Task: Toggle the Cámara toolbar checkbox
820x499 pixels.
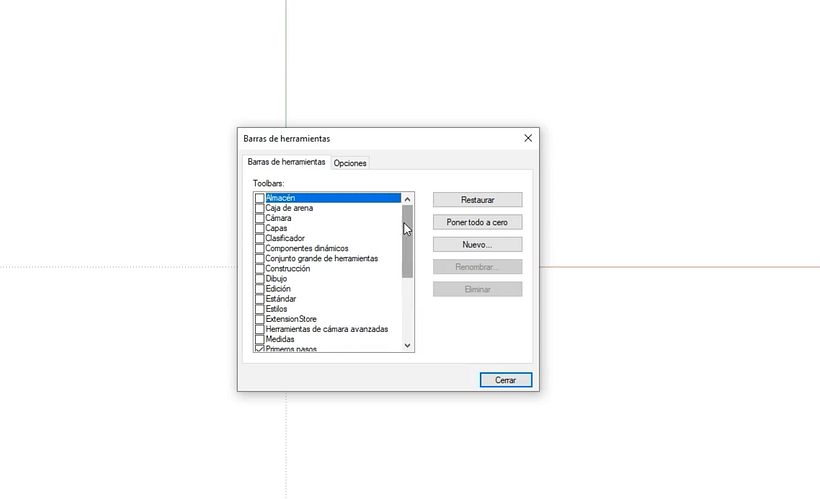Action: point(259,218)
